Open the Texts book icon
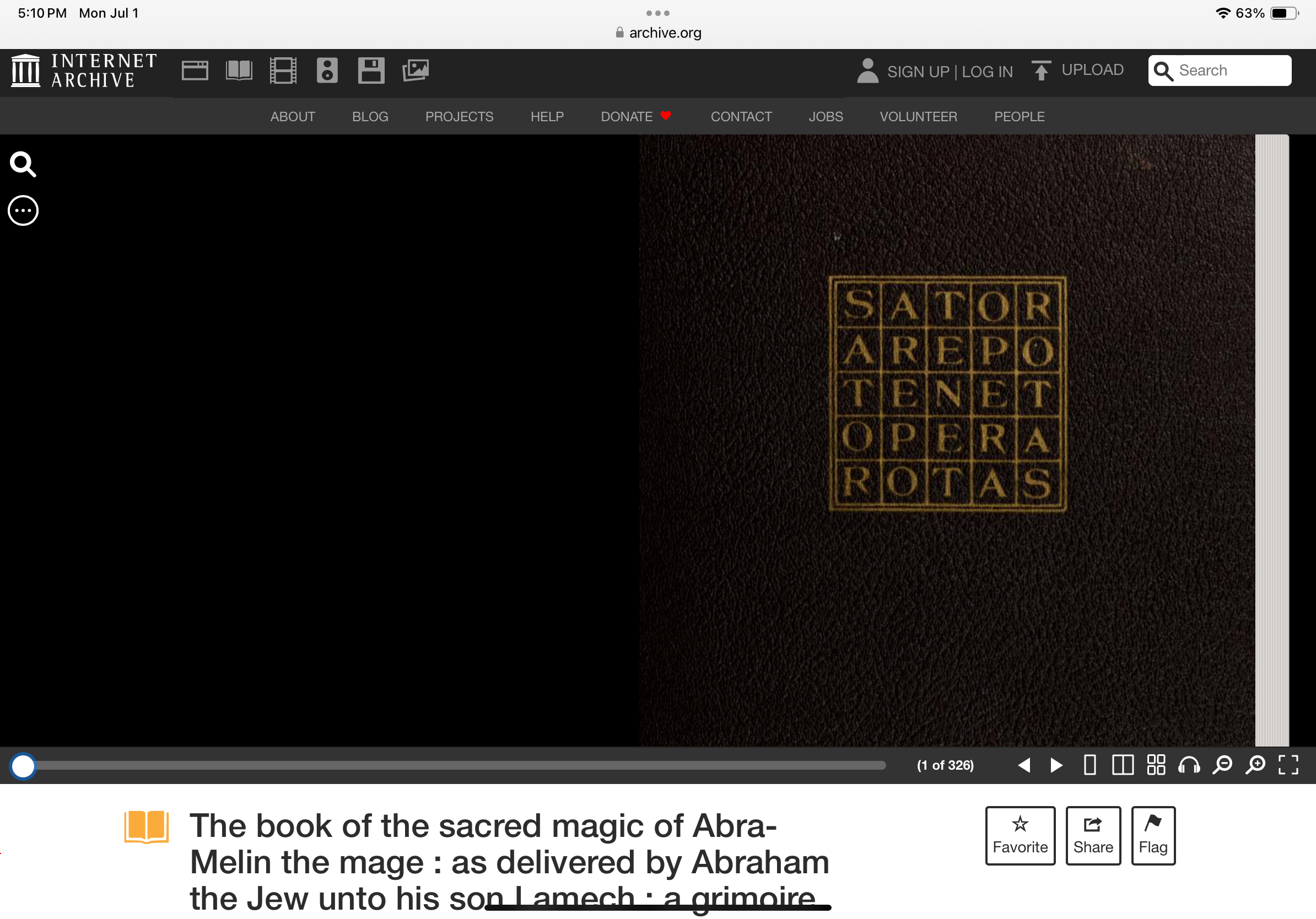 239,71
